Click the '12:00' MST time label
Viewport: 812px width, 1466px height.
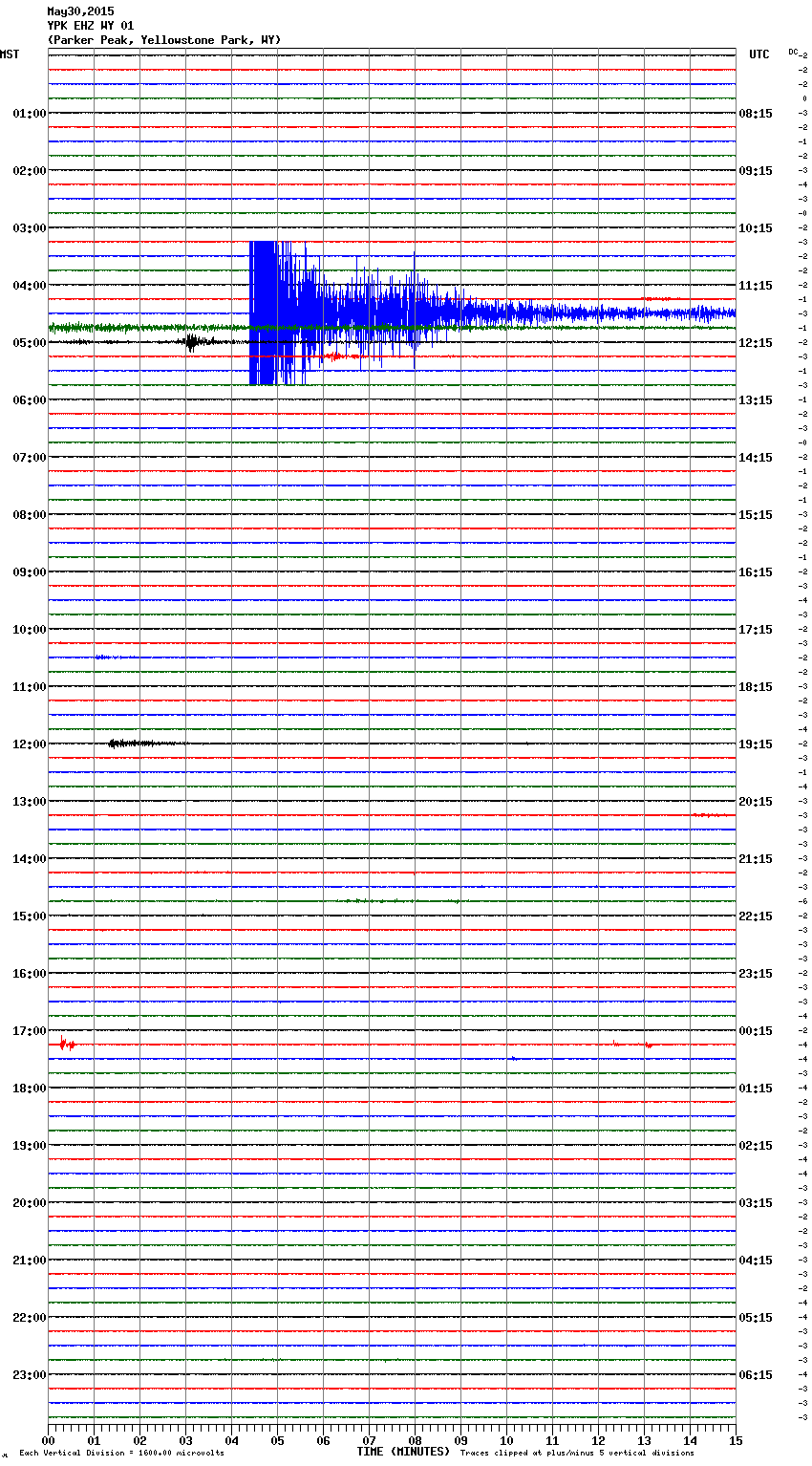pos(29,744)
